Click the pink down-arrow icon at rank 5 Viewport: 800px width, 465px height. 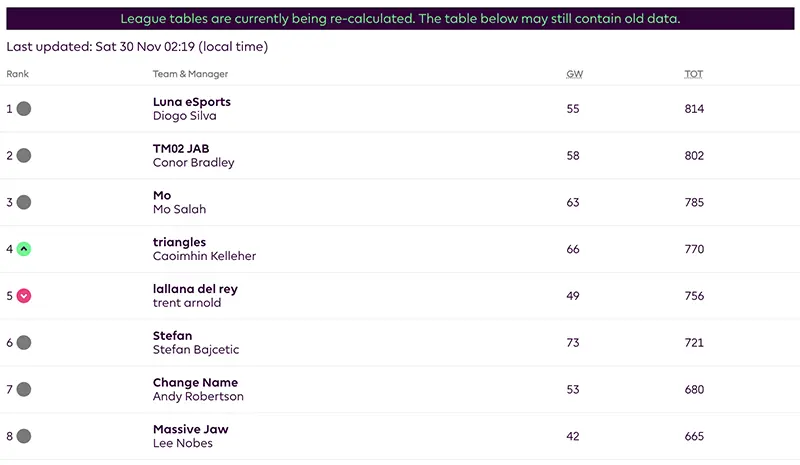pyautogui.click(x=24, y=296)
